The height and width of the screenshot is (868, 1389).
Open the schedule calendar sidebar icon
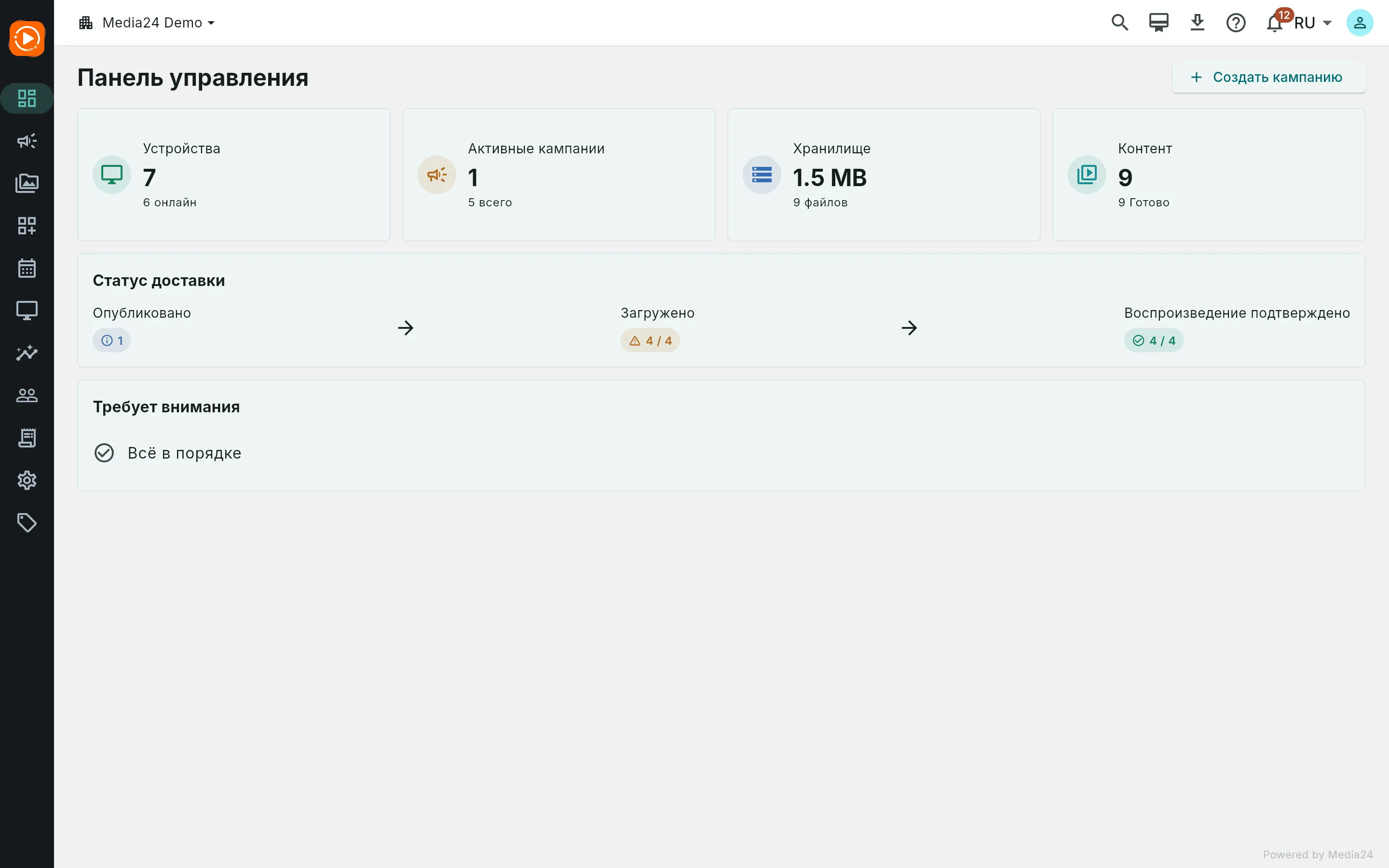(27, 268)
